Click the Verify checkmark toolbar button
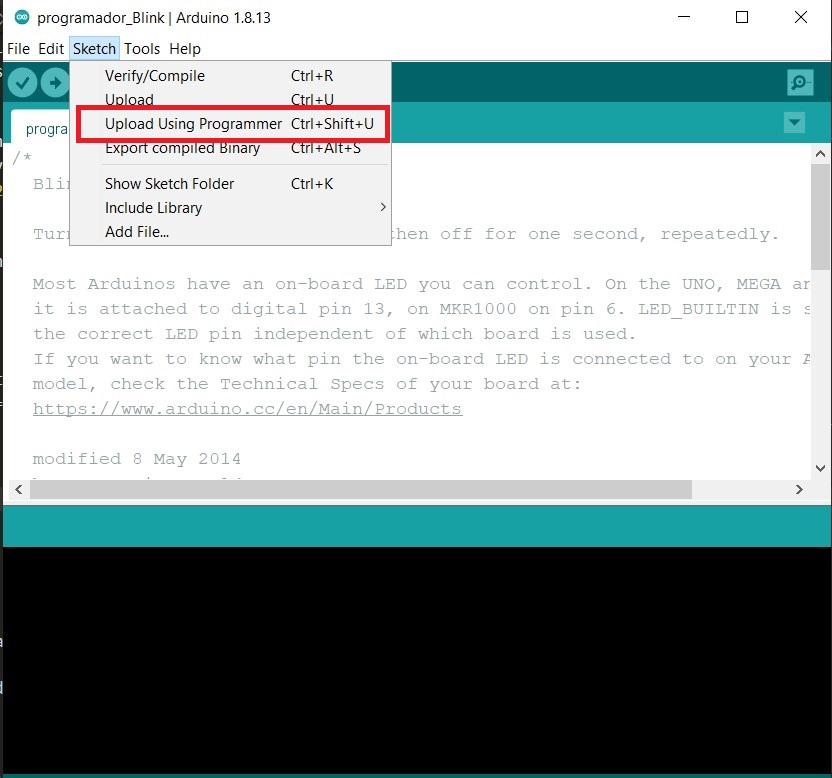 click(22, 83)
